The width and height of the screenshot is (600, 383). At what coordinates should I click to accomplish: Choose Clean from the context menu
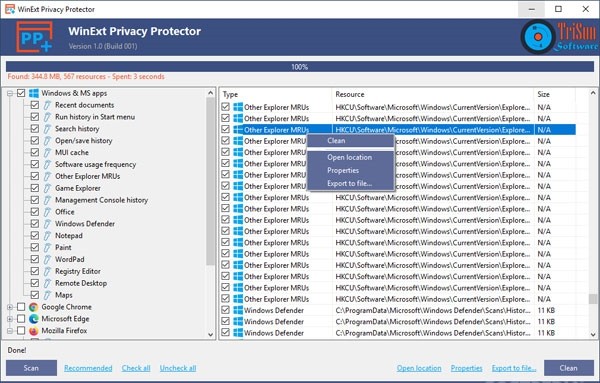coord(351,141)
